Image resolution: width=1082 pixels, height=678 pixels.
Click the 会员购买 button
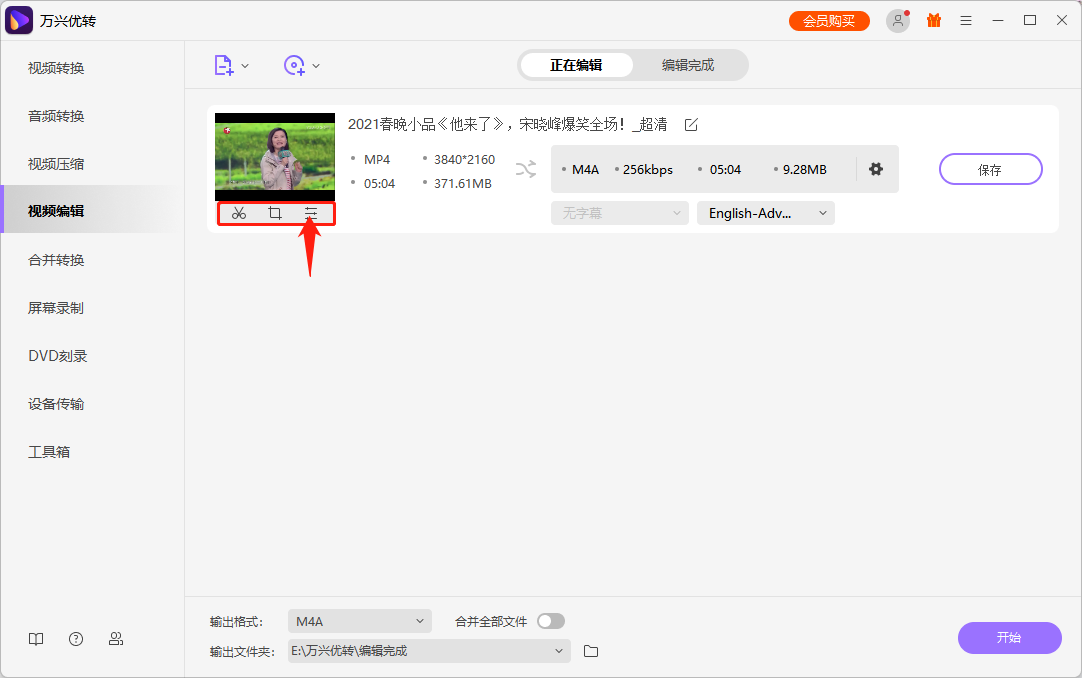pos(829,21)
